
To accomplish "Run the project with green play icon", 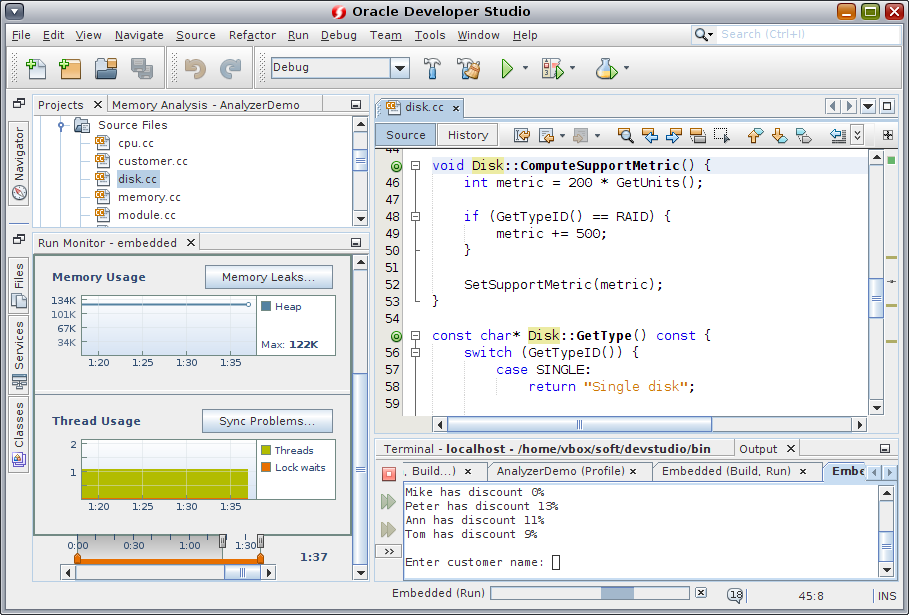I will 507,68.
